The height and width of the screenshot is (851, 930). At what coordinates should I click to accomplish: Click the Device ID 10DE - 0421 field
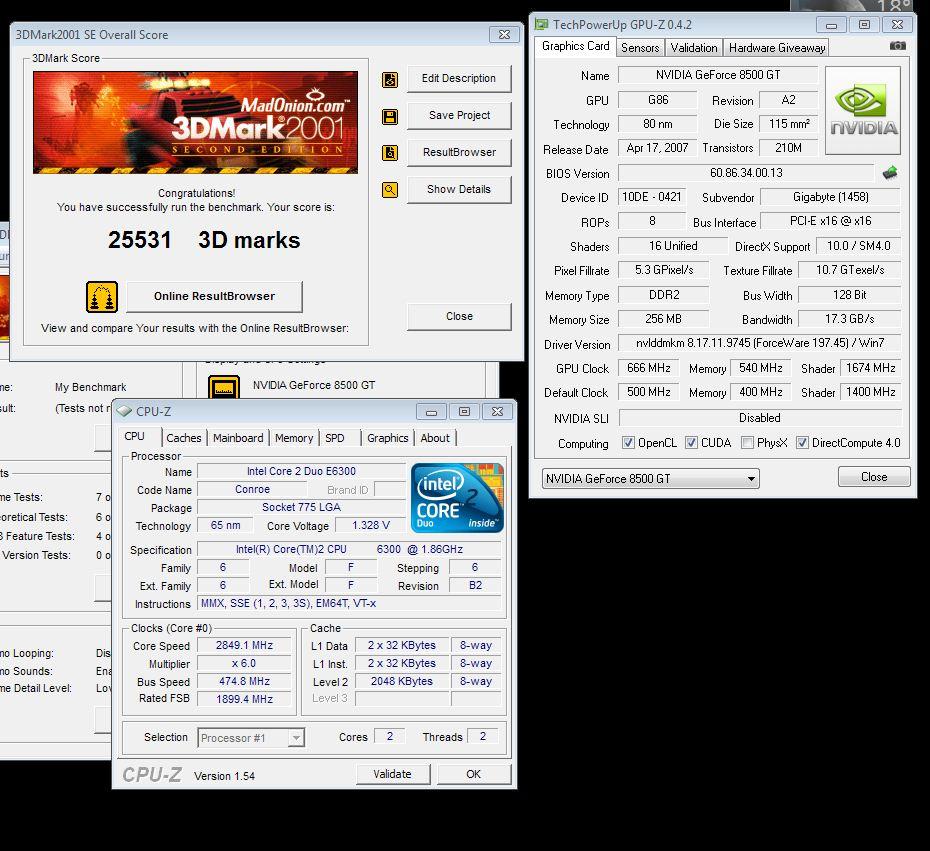click(x=651, y=196)
